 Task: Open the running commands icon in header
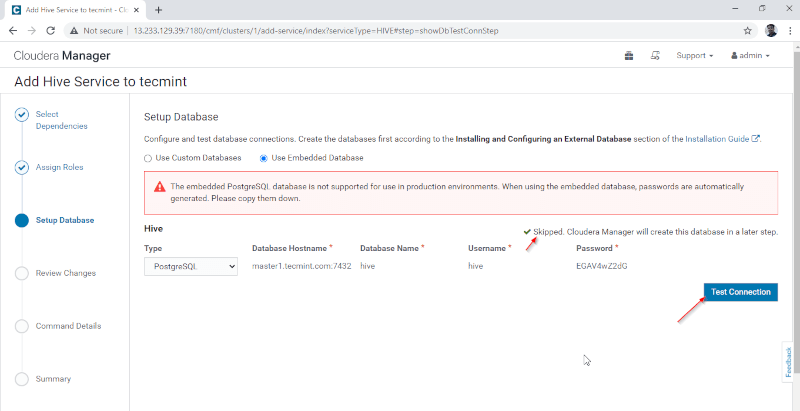point(655,56)
